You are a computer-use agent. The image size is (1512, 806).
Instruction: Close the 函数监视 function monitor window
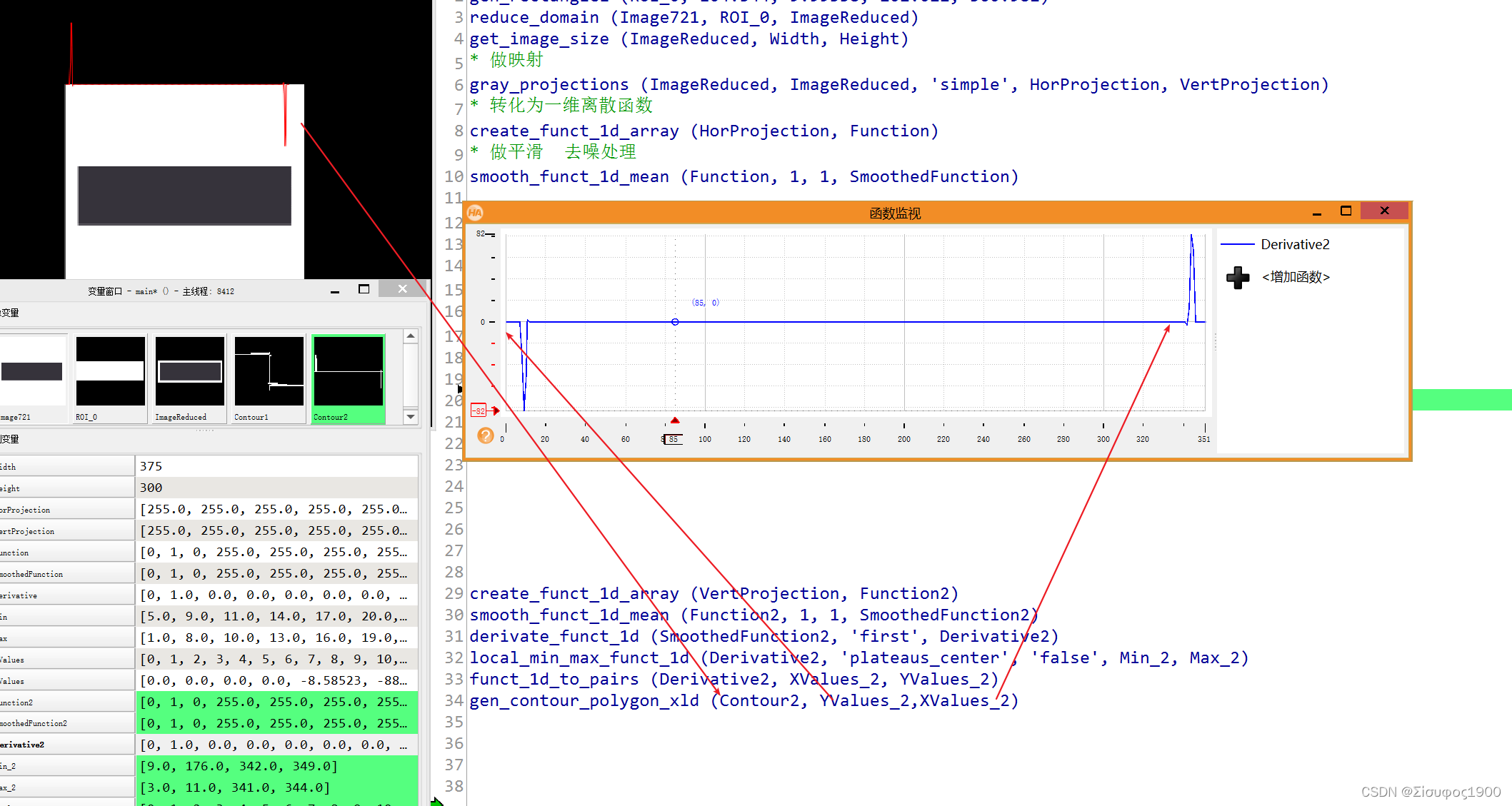click(1384, 211)
